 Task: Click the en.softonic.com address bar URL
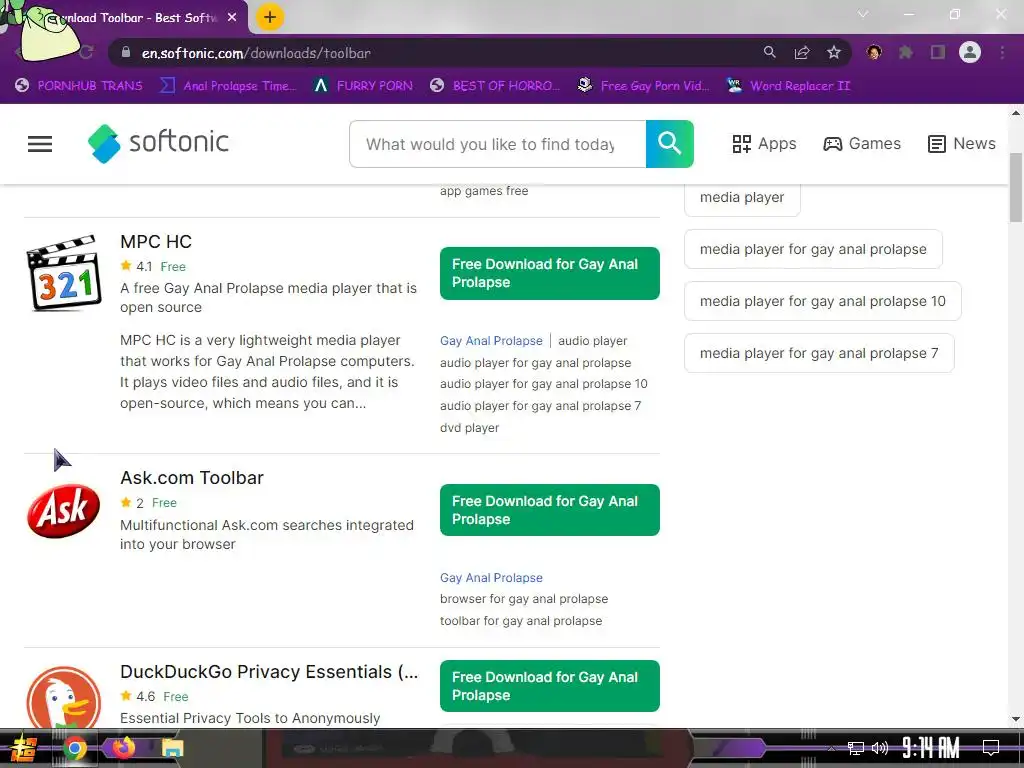click(256, 54)
